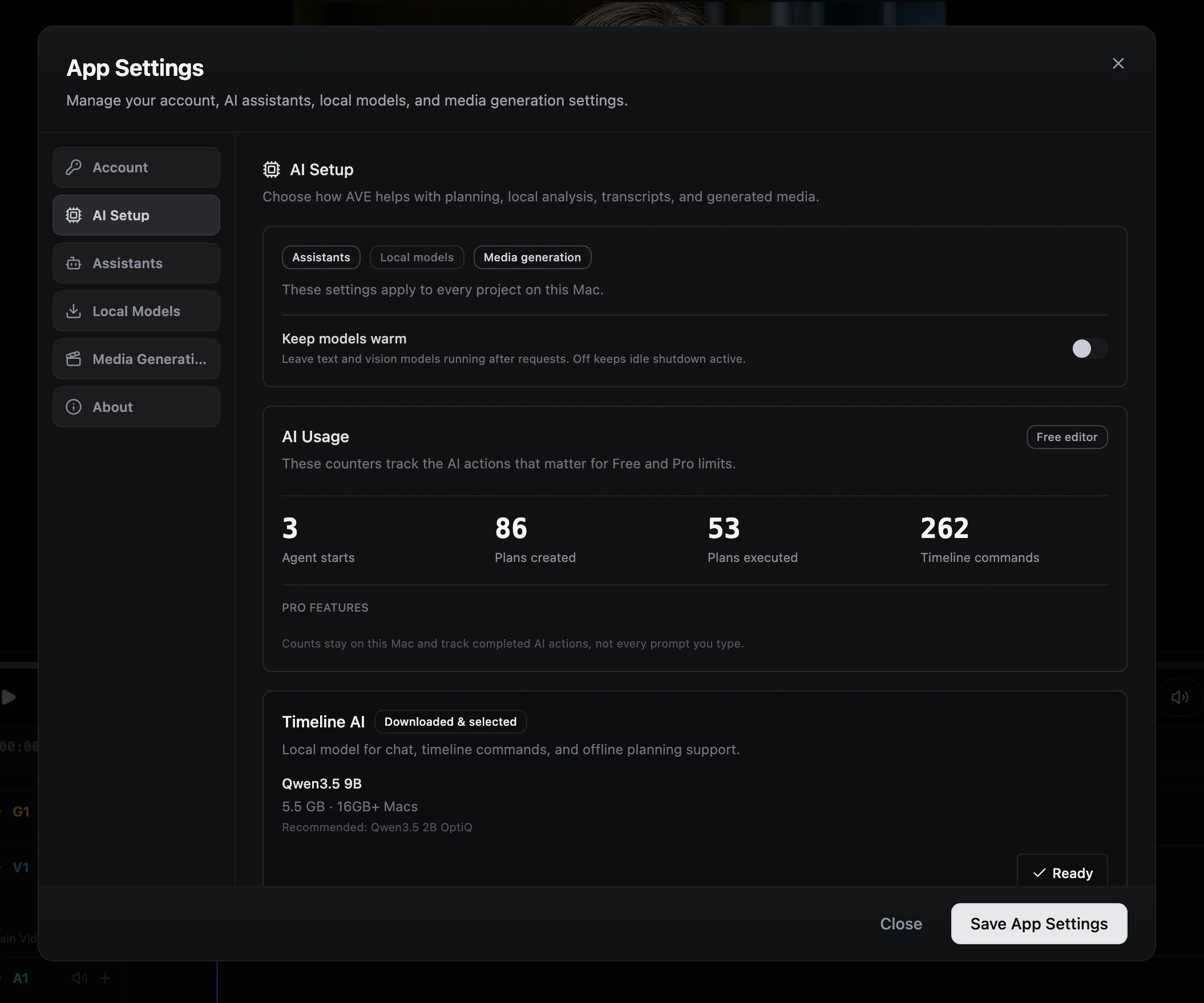Click the chip icon in the AI Setup heading

tap(272, 169)
